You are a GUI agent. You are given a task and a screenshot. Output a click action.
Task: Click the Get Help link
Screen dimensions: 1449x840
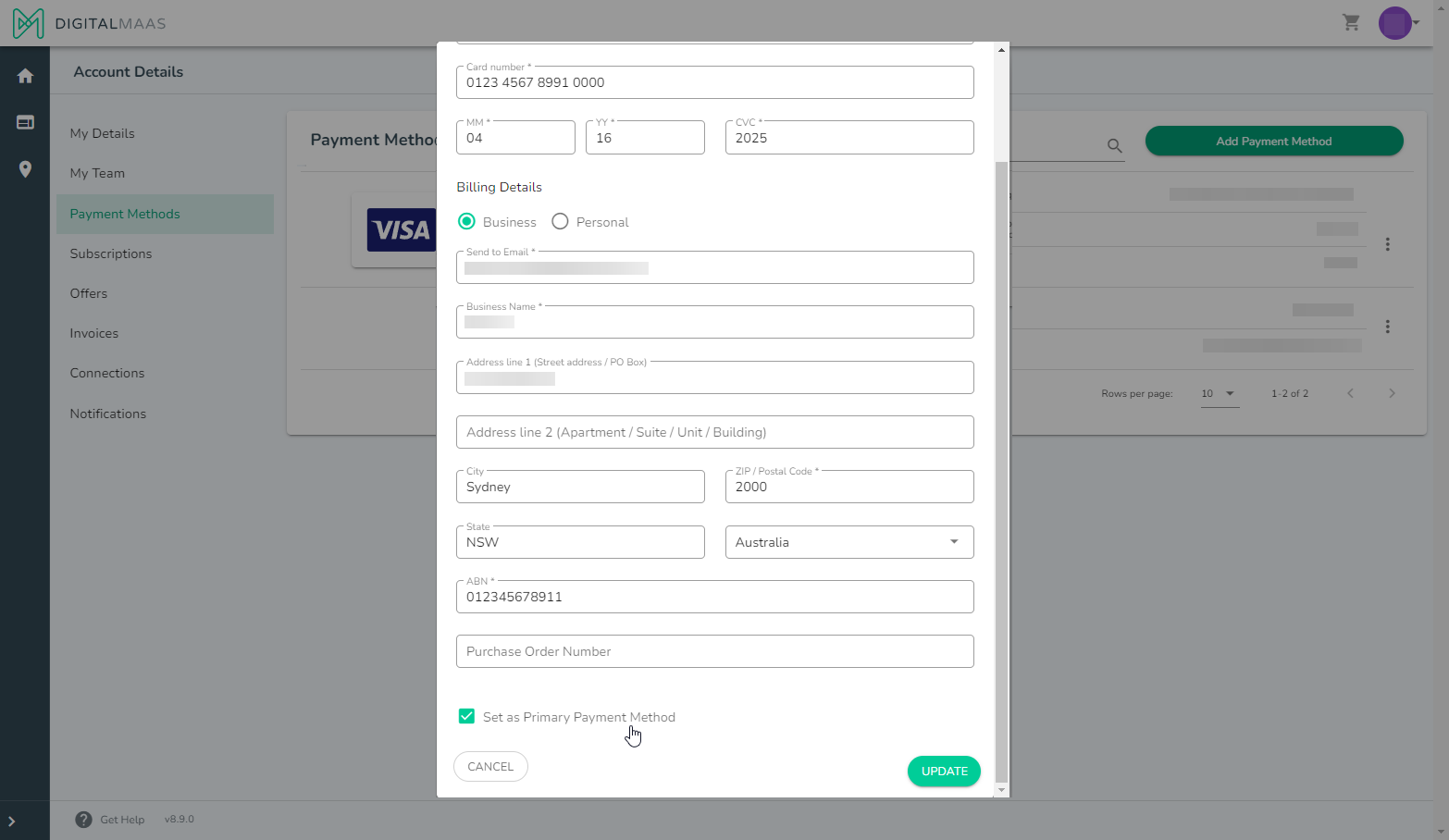click(x=122, y=820)
